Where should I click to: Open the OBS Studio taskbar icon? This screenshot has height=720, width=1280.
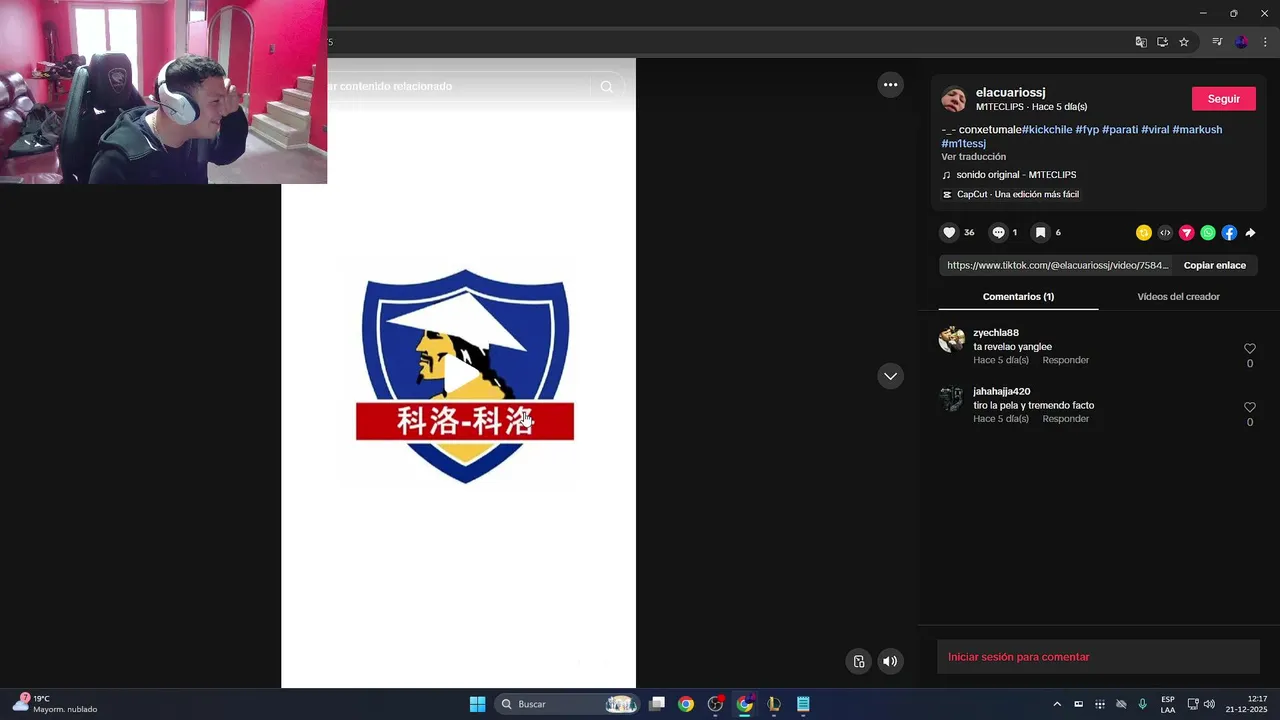715,704
